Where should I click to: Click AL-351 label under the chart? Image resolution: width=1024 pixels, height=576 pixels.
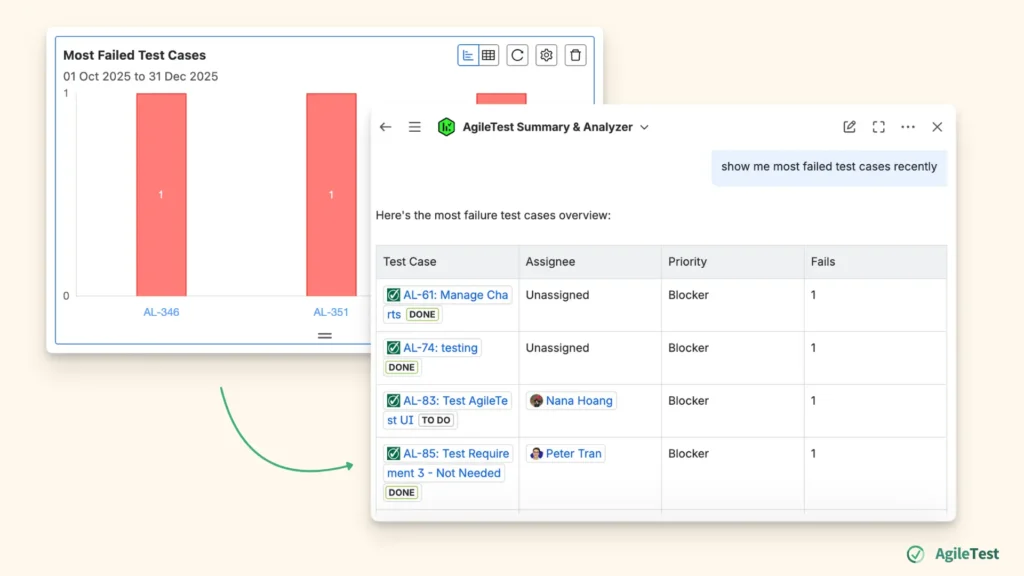point(331,312)
